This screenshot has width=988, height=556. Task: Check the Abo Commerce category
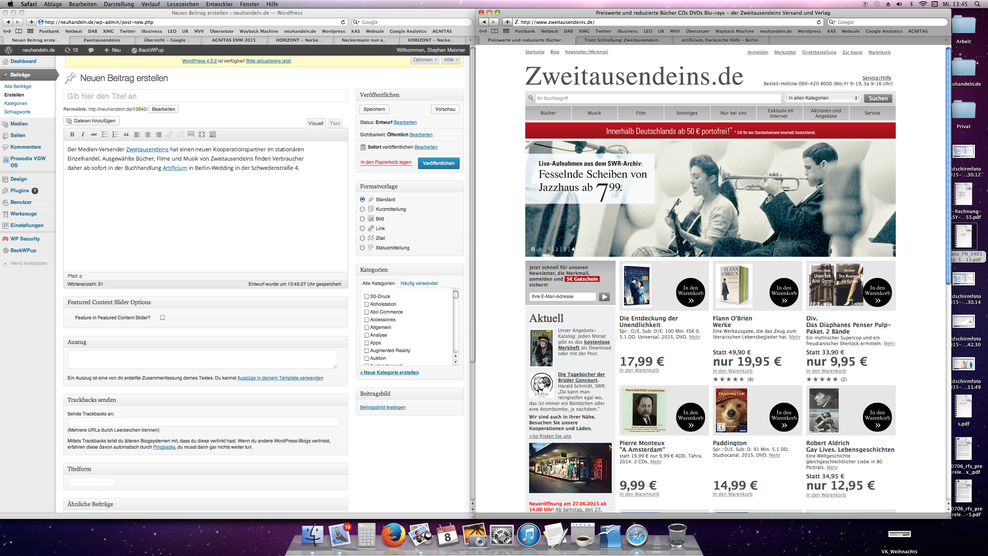click(366, 312)
